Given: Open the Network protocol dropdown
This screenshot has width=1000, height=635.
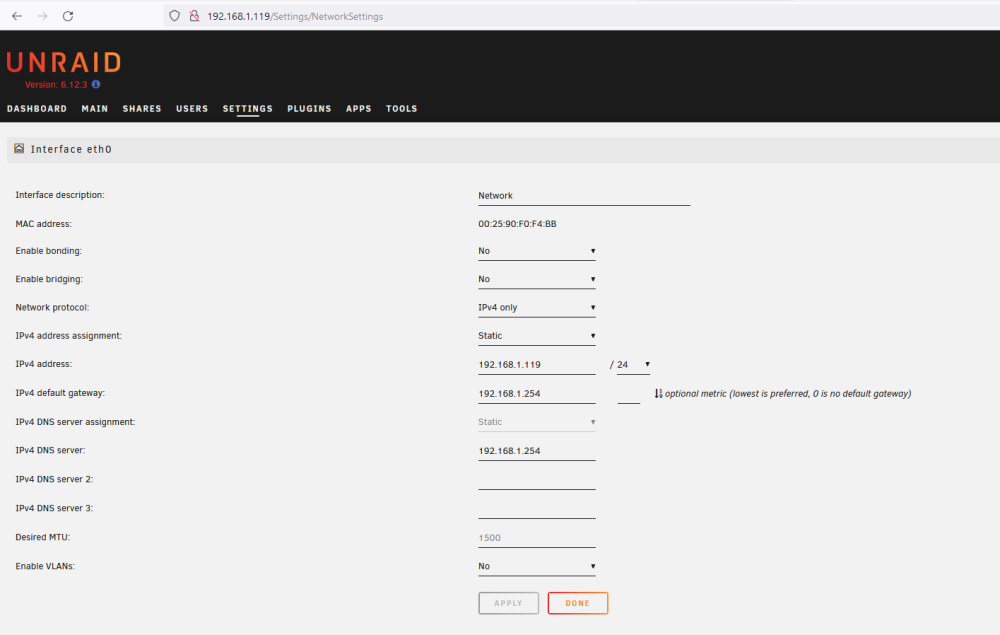Looking at the screenshot, I should [x=536, y=307].
